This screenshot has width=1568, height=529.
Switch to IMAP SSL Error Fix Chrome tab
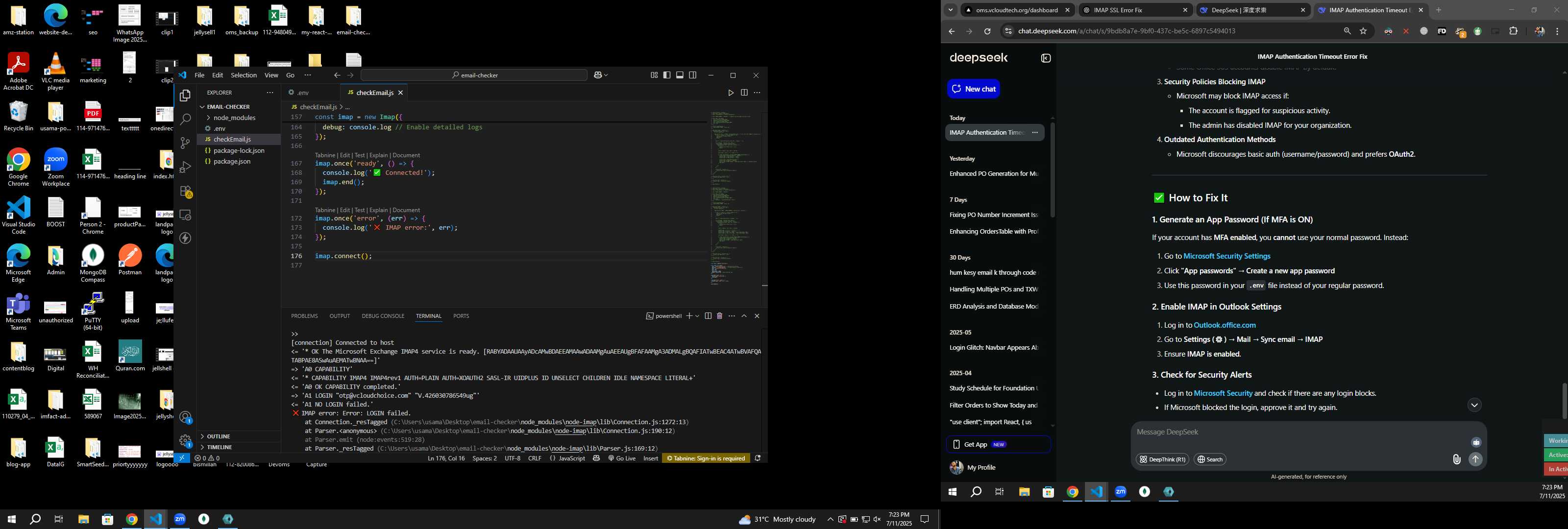(1137, 10)
